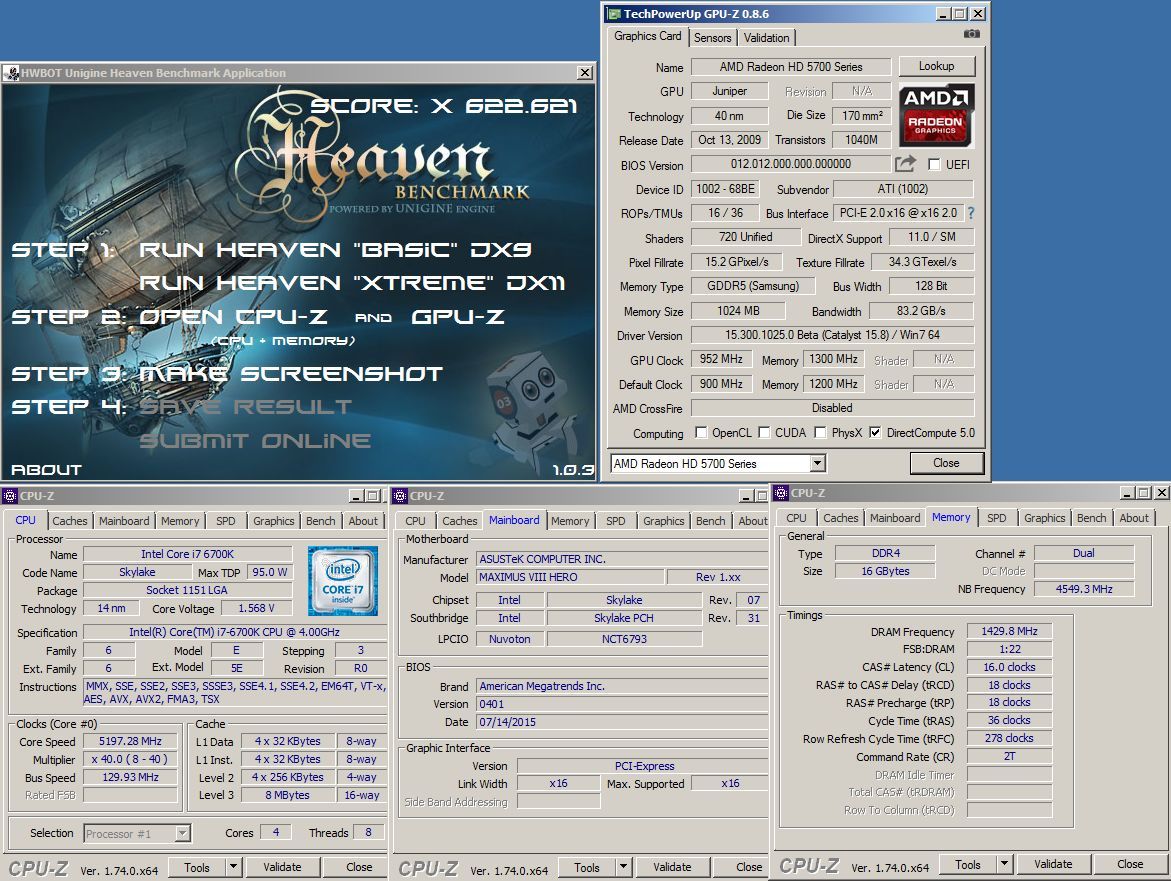Click the Memory Type GDDR5 (Samsung) field
1171x881 pixels.
point(753,286)
